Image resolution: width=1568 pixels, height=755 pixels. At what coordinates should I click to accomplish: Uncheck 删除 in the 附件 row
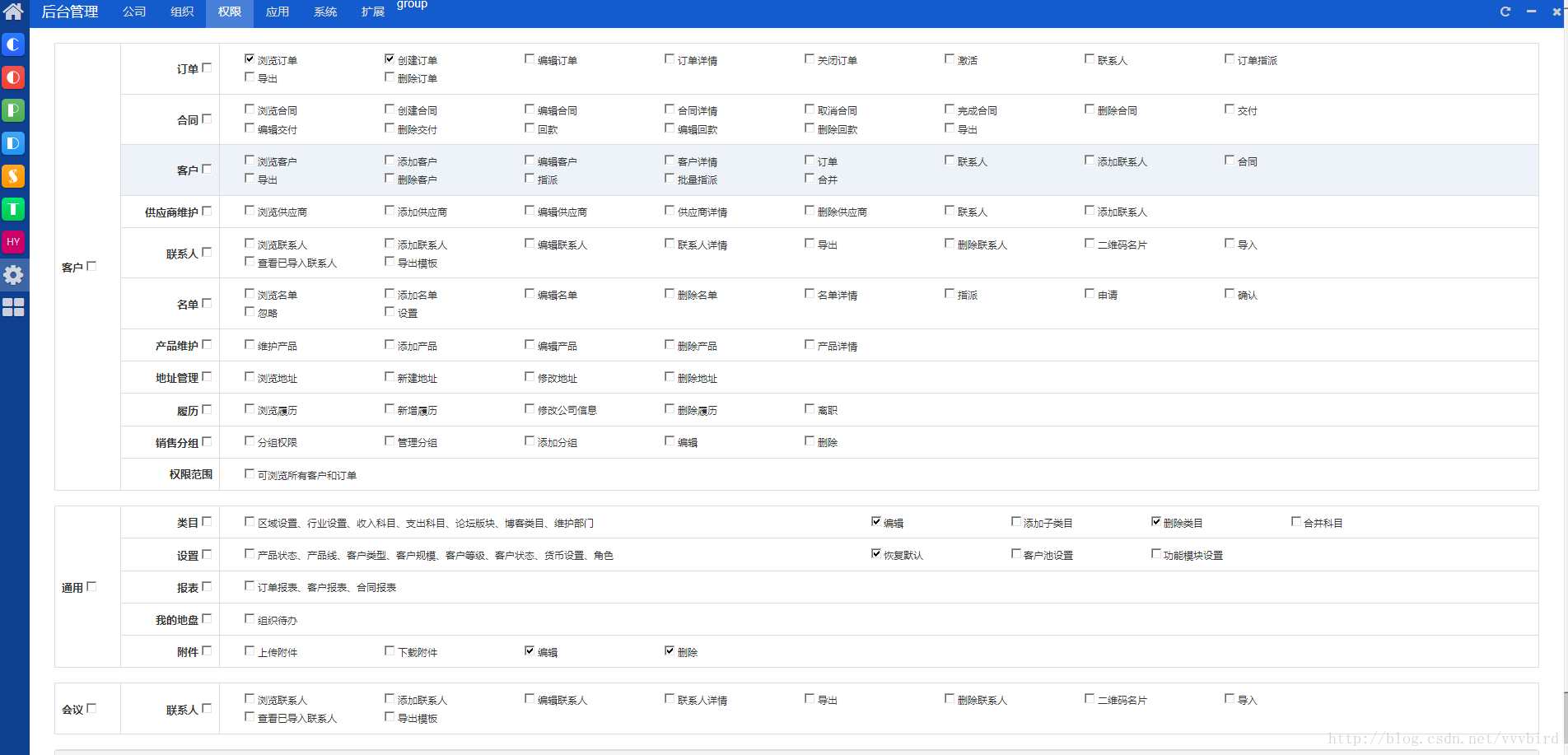coord(670,651)
